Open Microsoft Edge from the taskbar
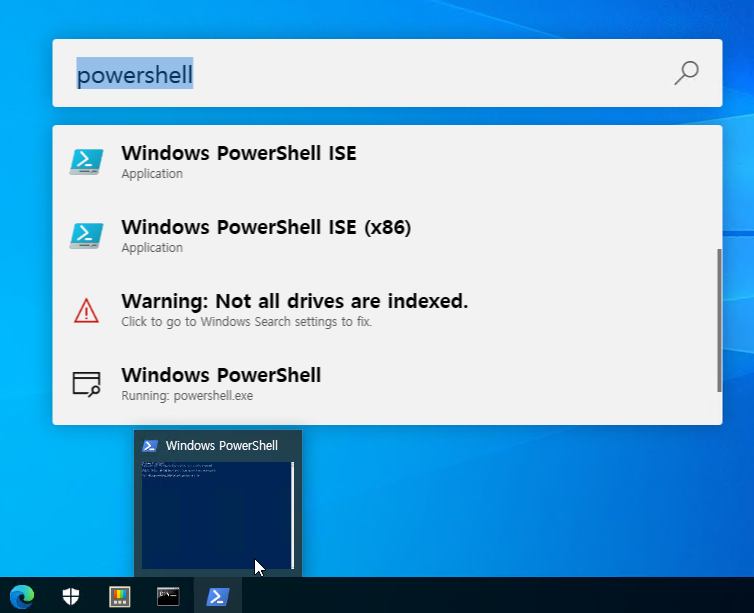Image resolution: width=754 pixels, height=613 pixels. point(22,597)
